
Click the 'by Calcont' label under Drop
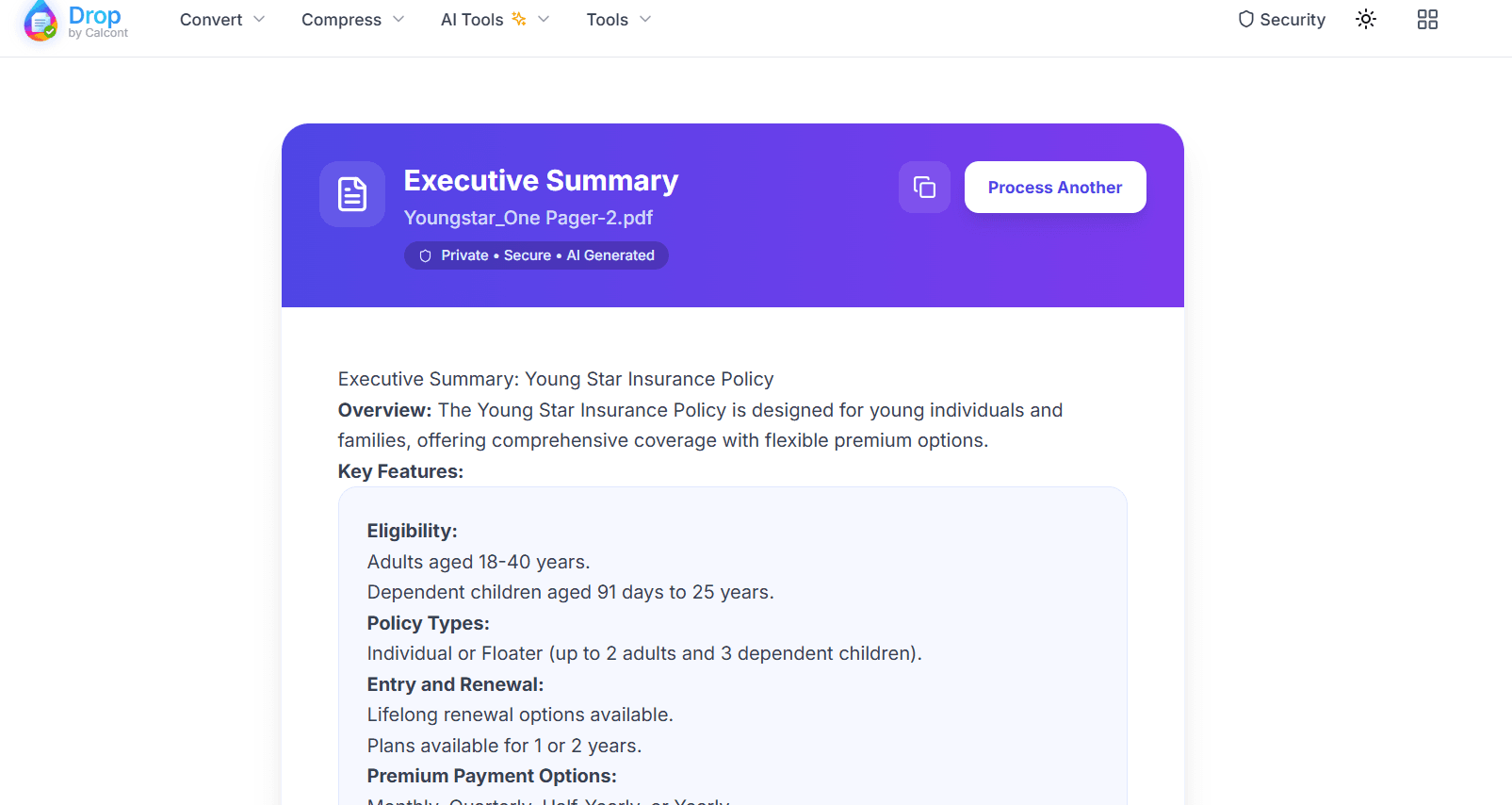click(98, 33)
